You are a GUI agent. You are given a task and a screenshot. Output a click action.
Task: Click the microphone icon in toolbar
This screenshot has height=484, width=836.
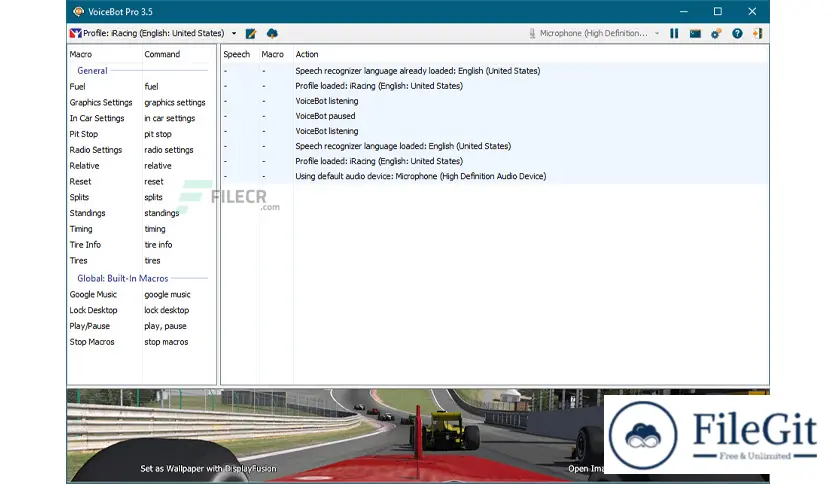(532, 34)
